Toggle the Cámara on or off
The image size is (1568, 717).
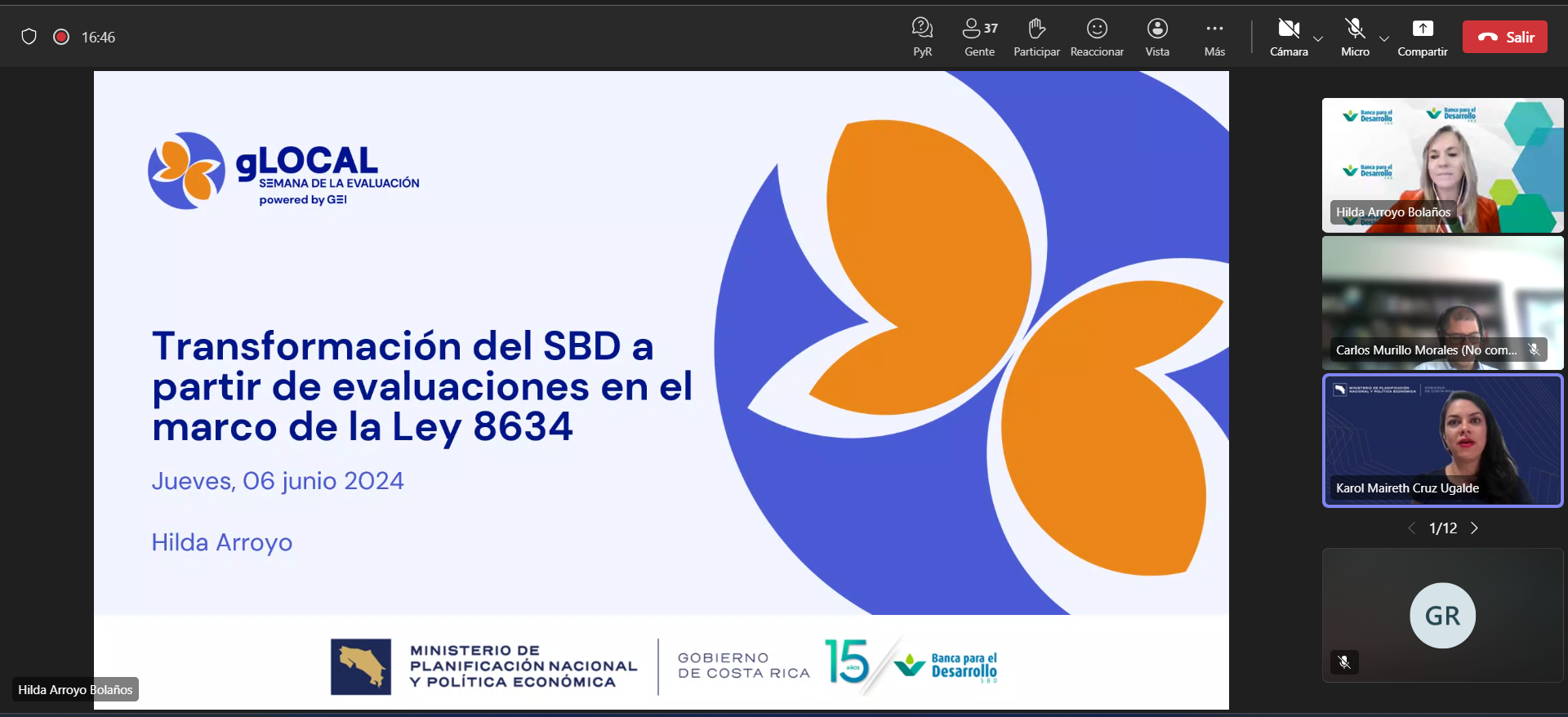1289,37
